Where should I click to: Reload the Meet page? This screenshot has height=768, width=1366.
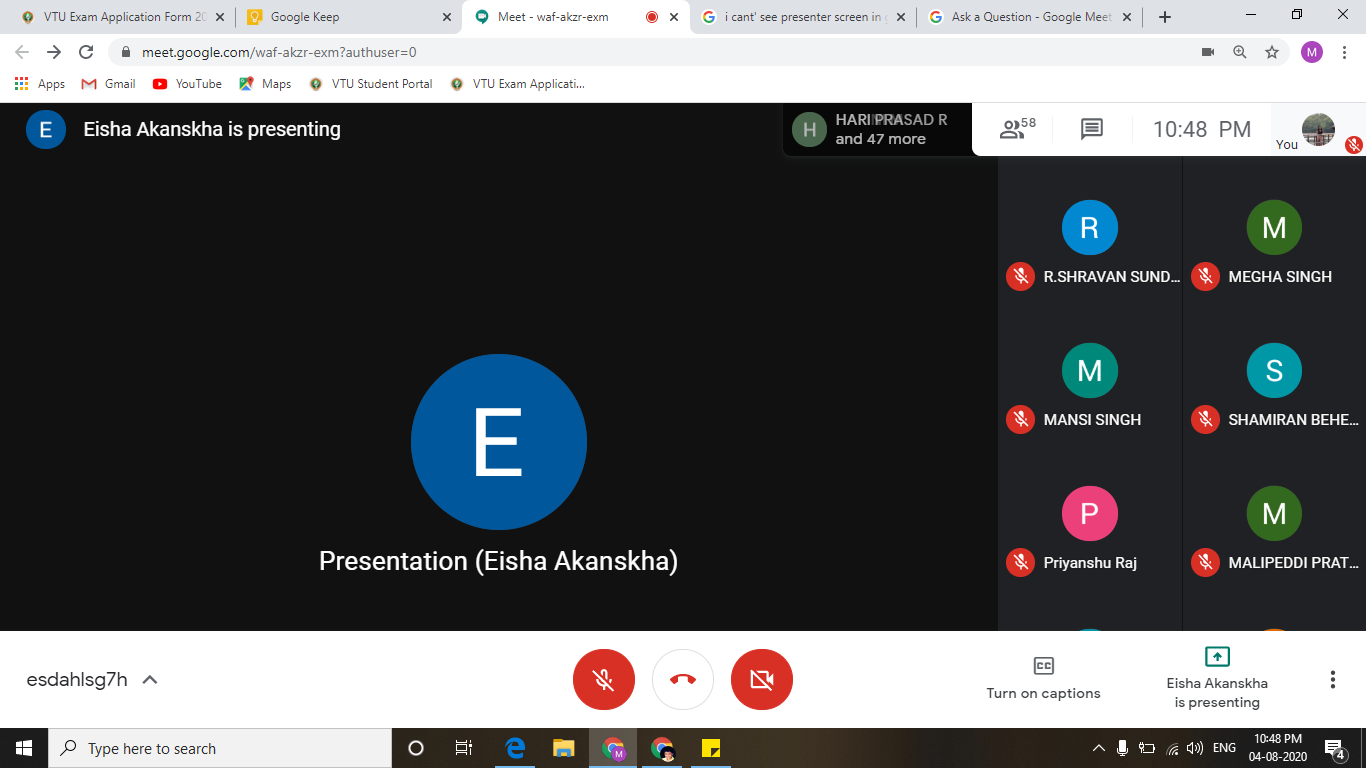coord(86,52)
